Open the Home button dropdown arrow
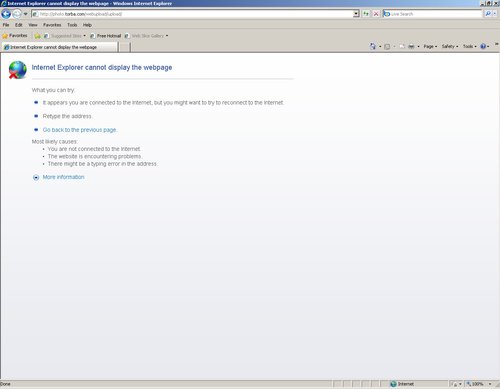Image resolution: width=500 pixels, height=389 pixels. pos(380,46)
